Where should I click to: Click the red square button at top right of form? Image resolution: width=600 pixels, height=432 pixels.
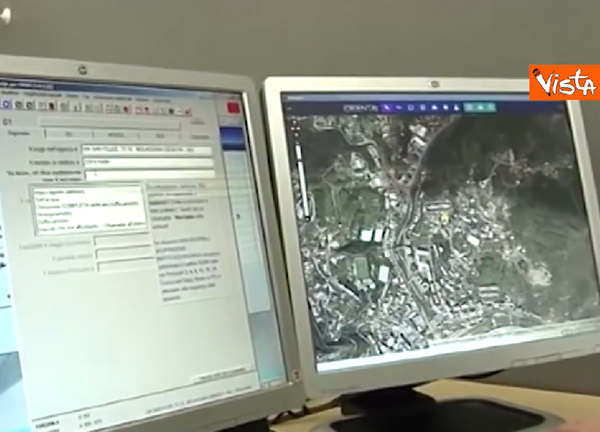pos(234,108)
